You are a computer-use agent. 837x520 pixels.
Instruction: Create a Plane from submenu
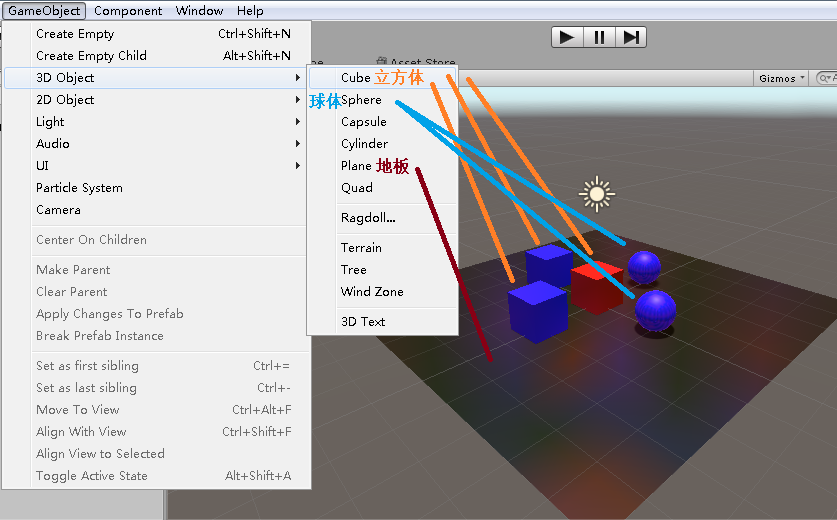[x=383, y=166]
